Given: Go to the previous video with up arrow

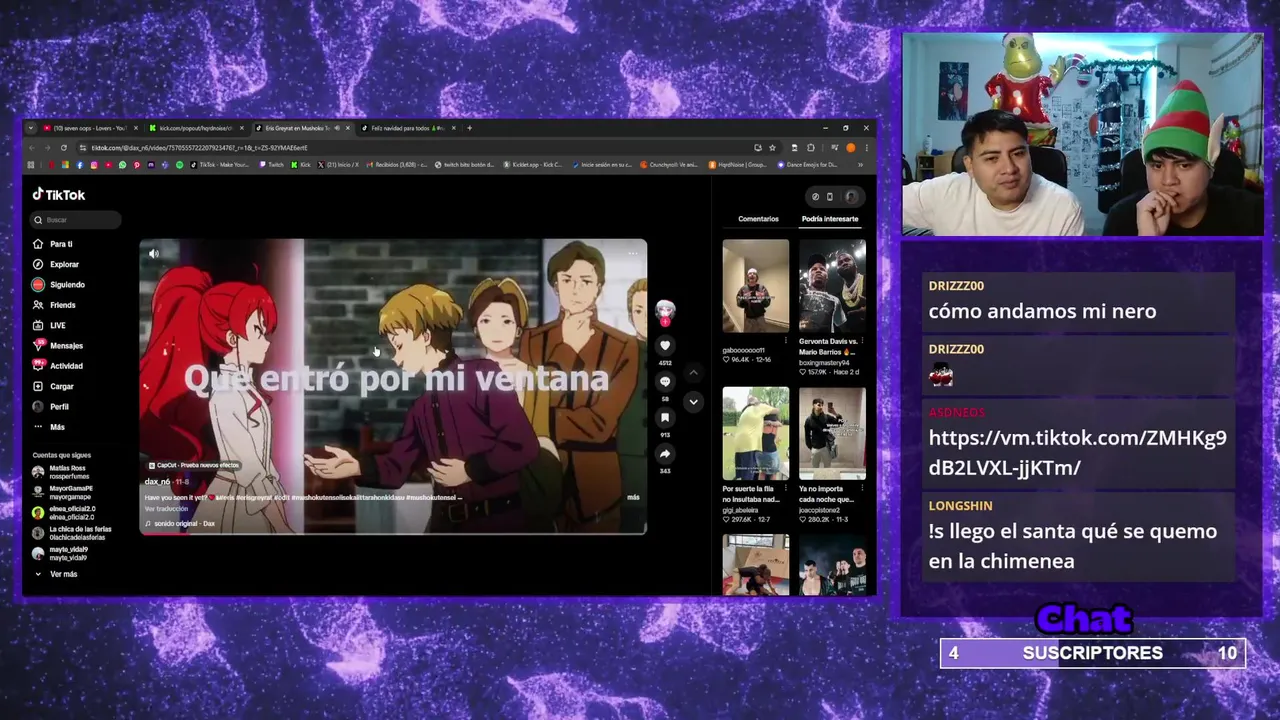Looking at the screenshot, I should [693, 372].
